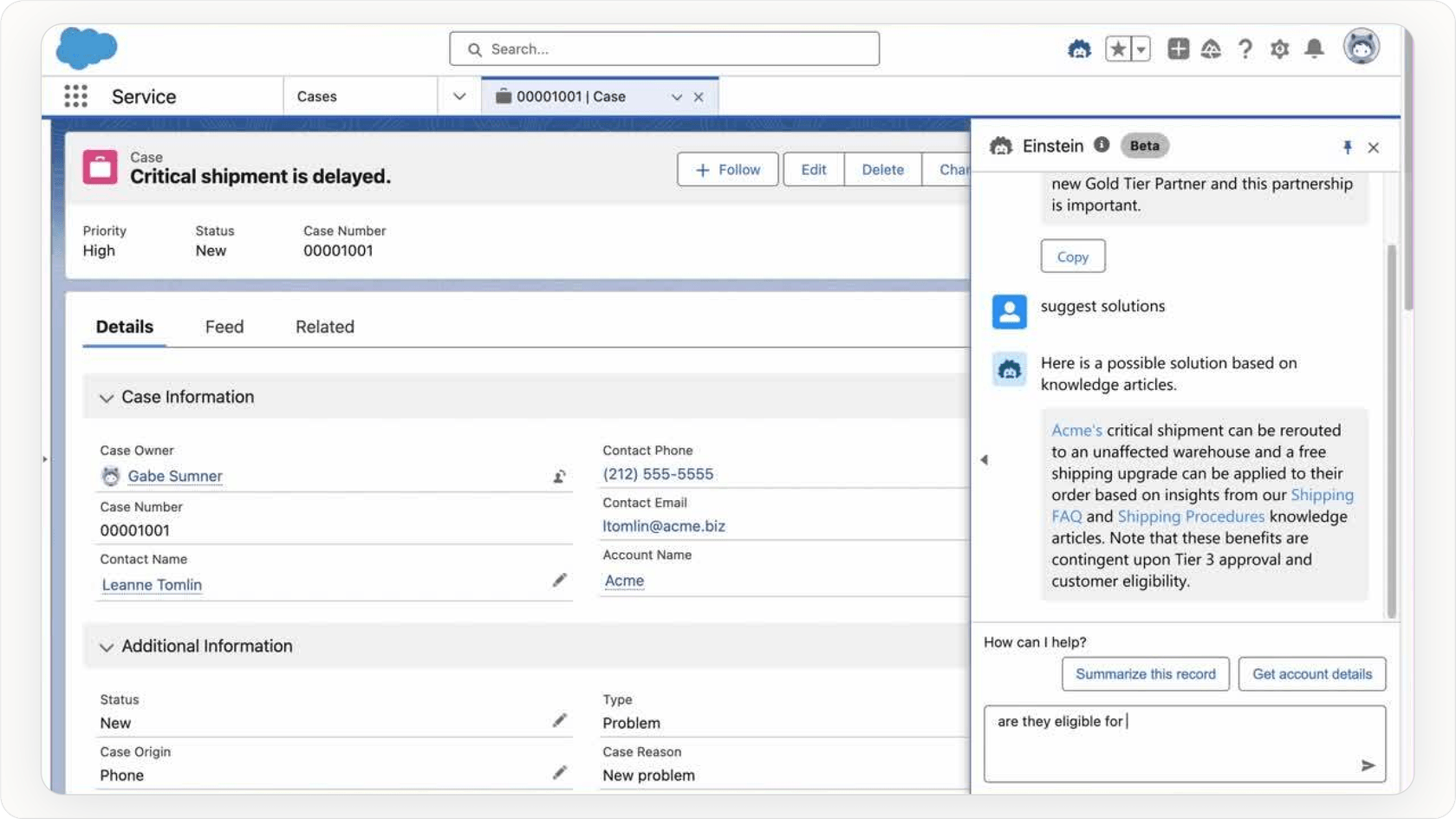Open Global Actions with the plus icon
1456x819 pixels.
pos(1178,49)
